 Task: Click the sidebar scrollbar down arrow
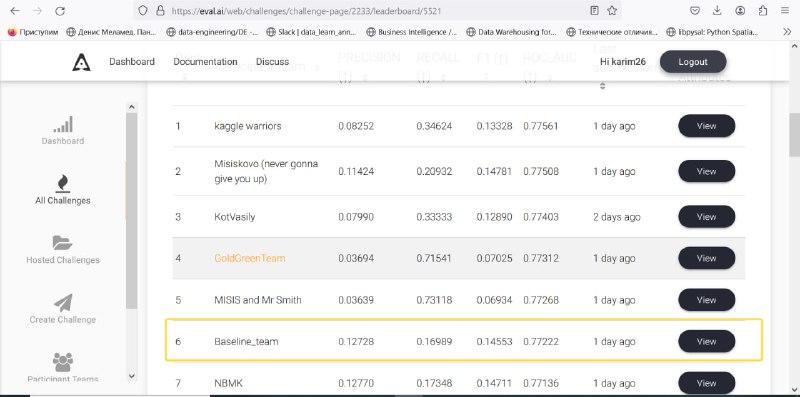[x=131, y=376]
